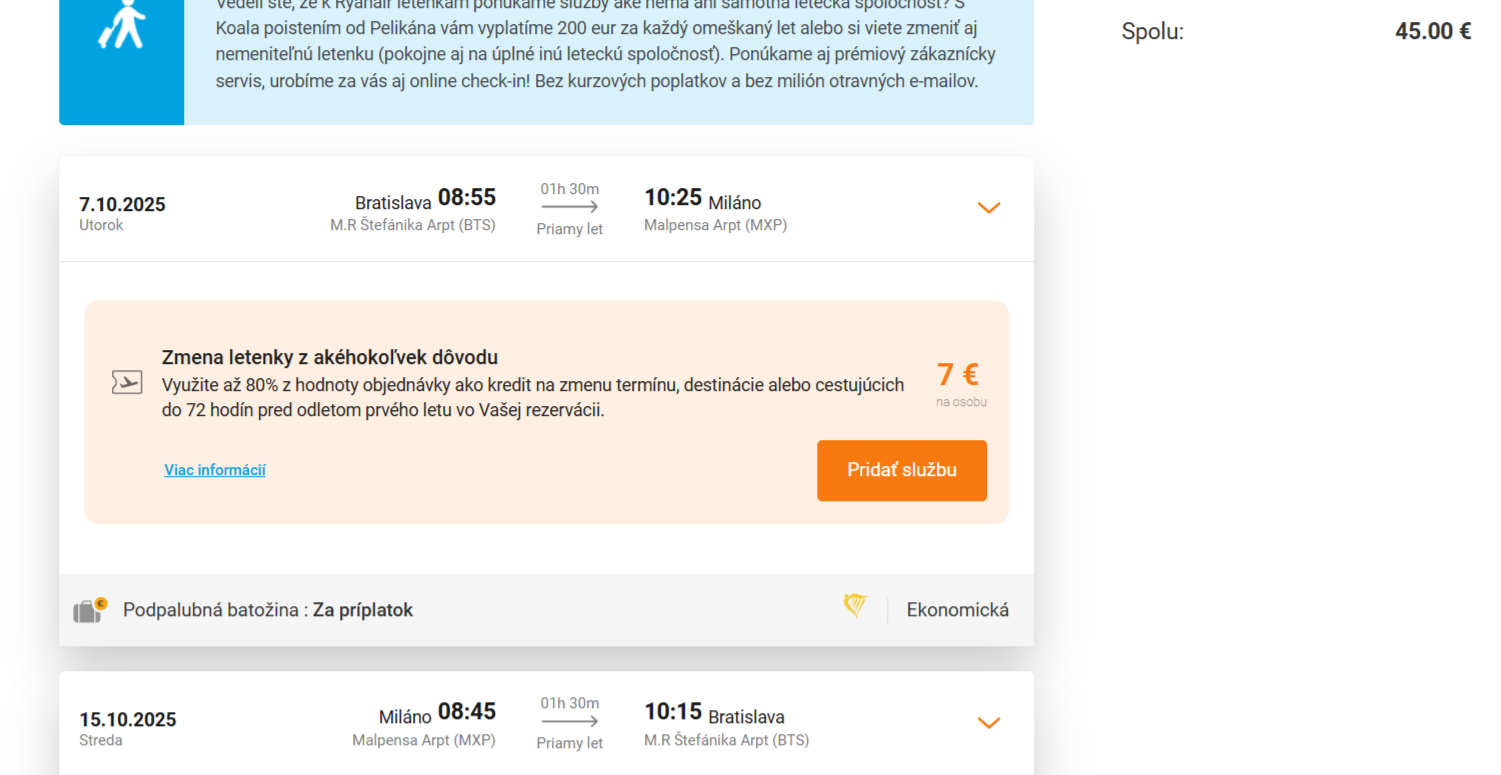Click the Spolu total price 45.00 €

(1433, 31)
